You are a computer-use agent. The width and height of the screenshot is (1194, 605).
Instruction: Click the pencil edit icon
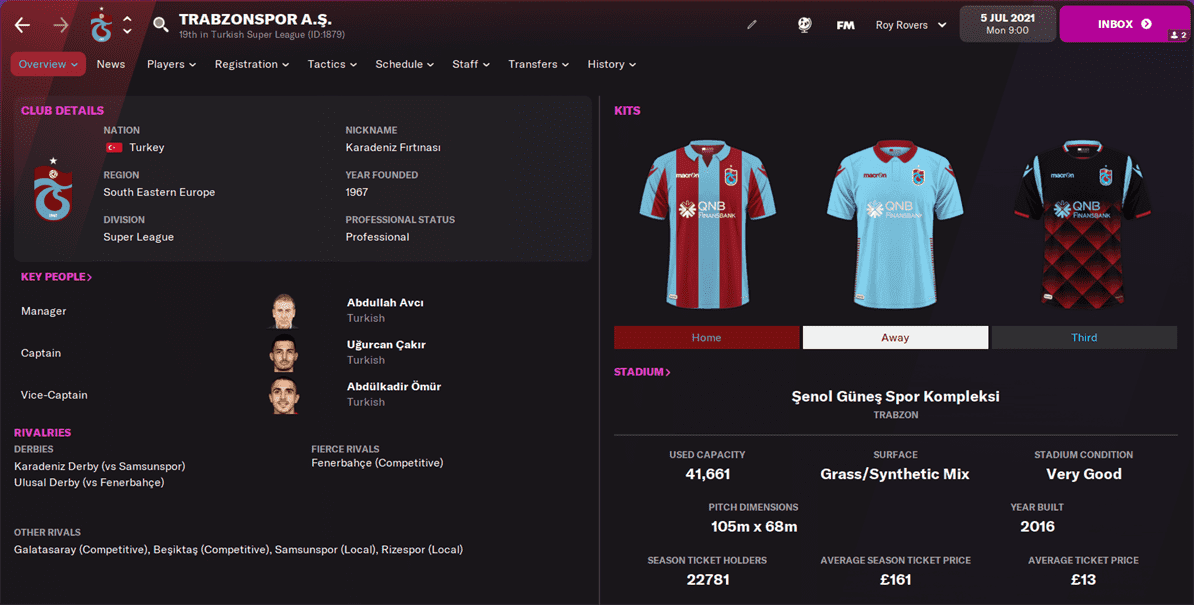[x=752, y=24]
